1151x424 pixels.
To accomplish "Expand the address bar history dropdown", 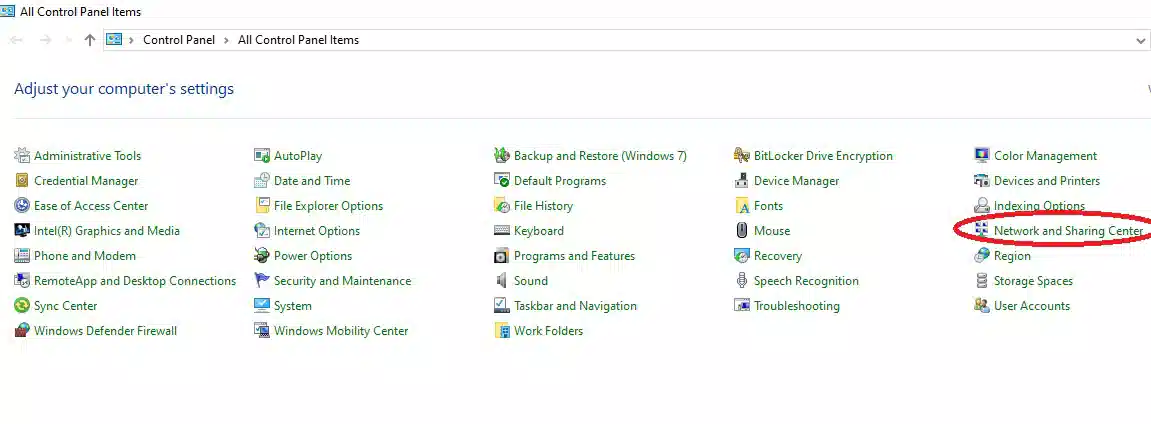I will point(1141,41).
